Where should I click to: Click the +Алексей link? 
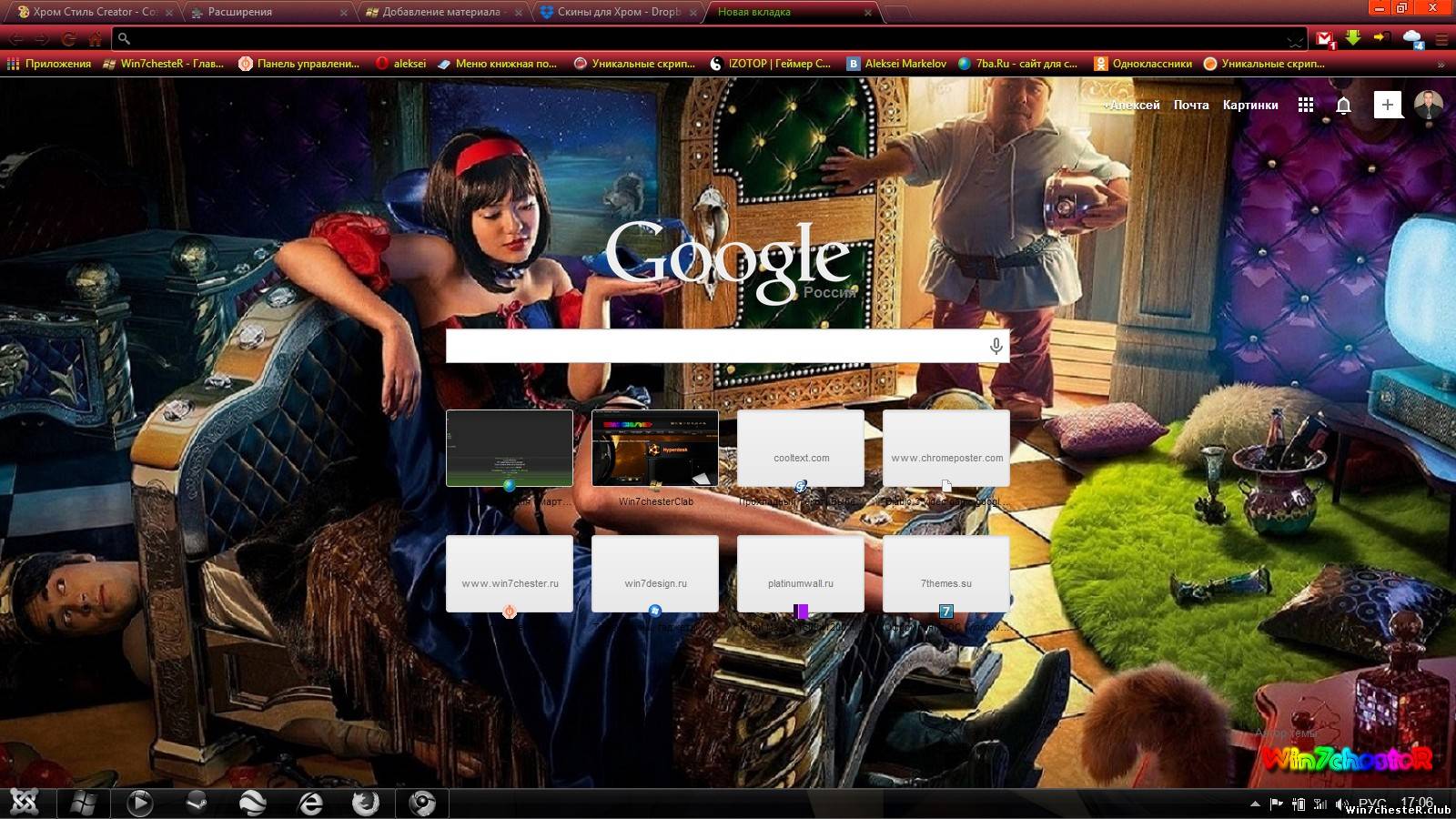[x=1131, y=105]
